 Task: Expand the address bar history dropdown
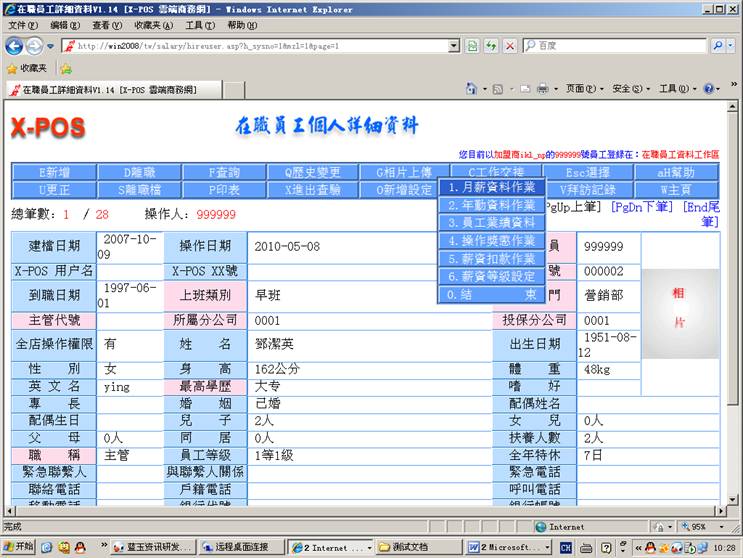pyautogui.click(x=455, y=46)
